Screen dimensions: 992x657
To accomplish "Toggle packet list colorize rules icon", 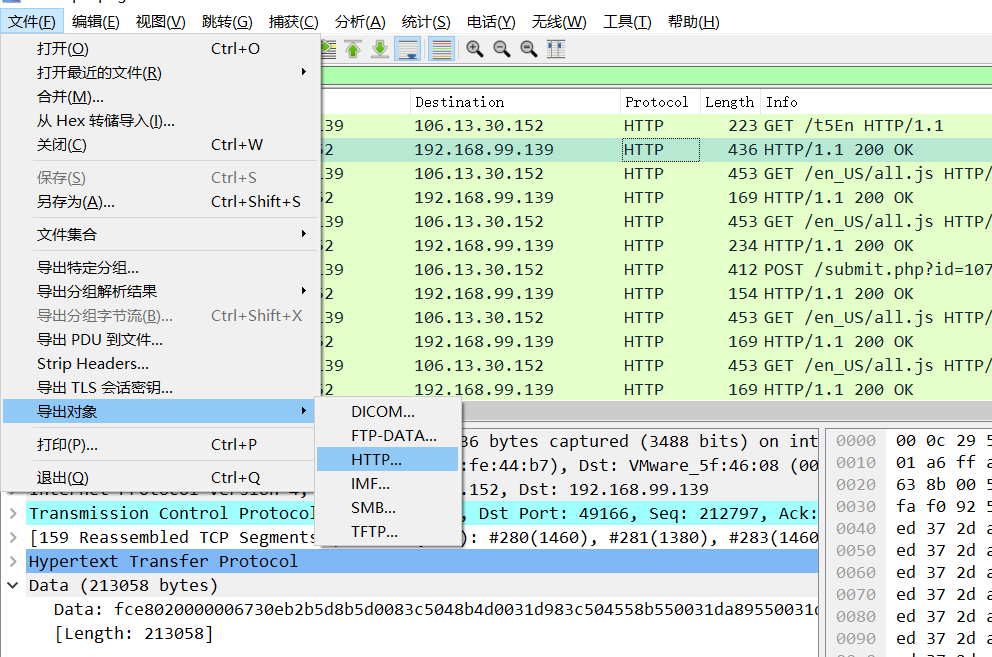I will coord(440,49).
